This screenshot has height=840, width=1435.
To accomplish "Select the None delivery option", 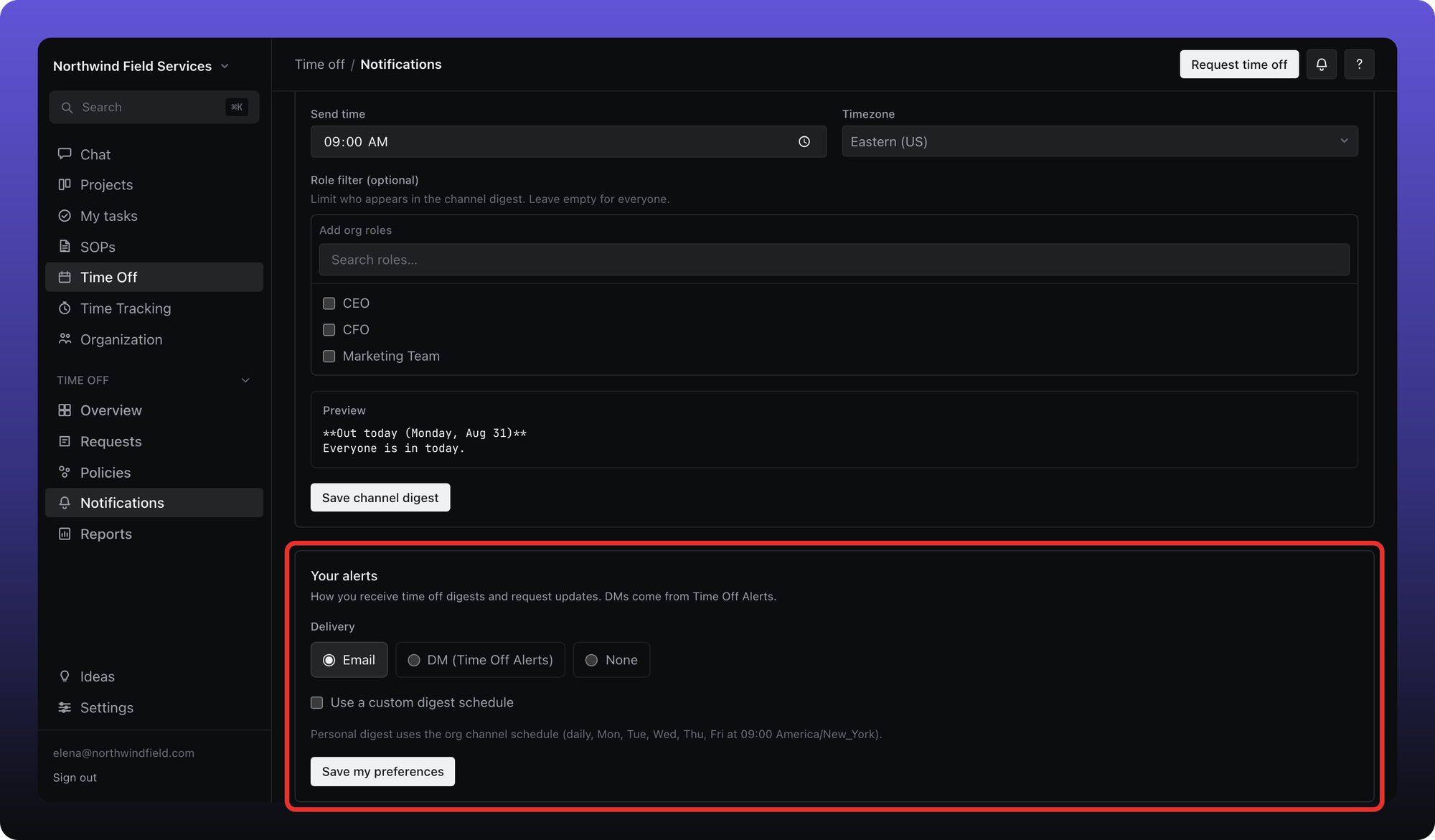I will pos(611,660).
